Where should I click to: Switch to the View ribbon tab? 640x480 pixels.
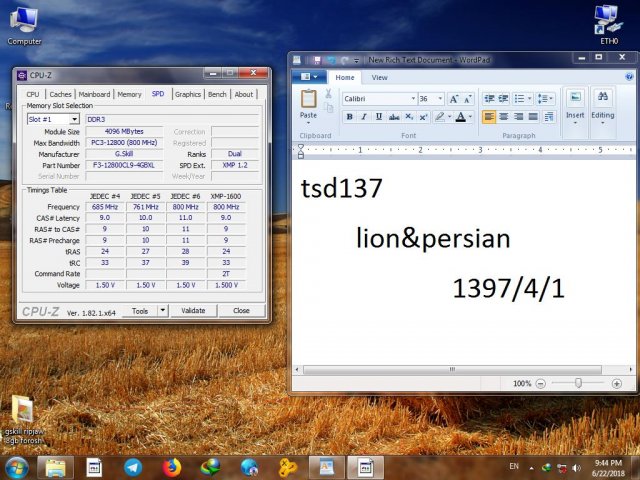379,78
